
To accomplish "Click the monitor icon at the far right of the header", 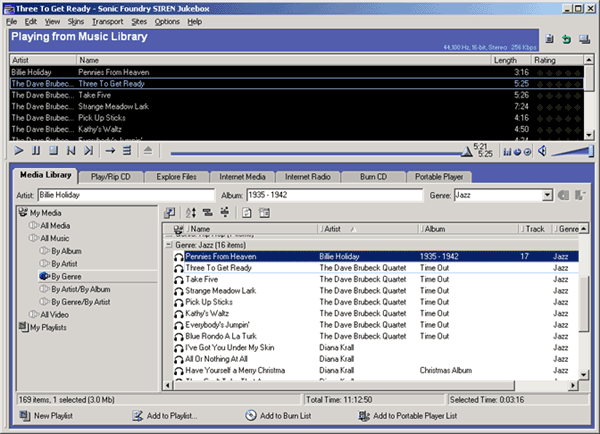I will click(584, 39).
